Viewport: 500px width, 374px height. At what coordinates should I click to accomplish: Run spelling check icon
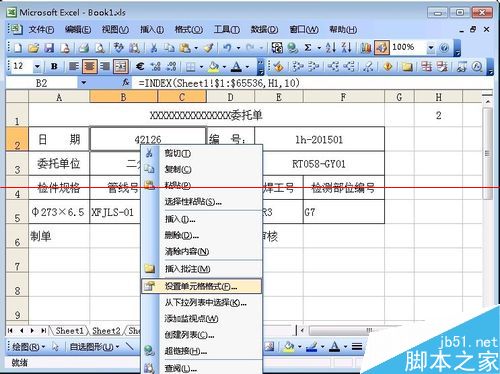119,48
